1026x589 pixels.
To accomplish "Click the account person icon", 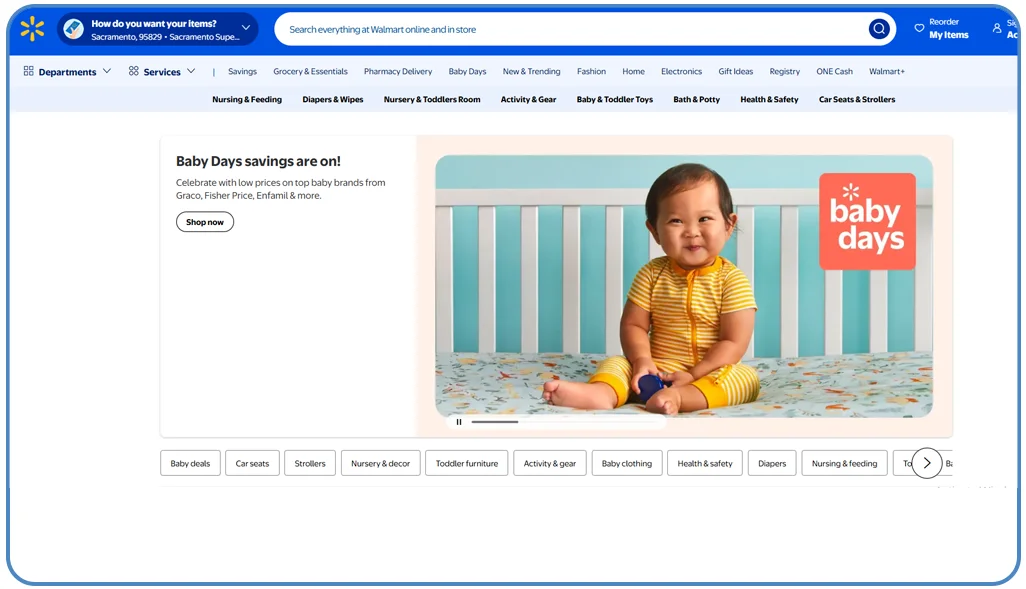I will pyautogui.click(x=996, y=28).
